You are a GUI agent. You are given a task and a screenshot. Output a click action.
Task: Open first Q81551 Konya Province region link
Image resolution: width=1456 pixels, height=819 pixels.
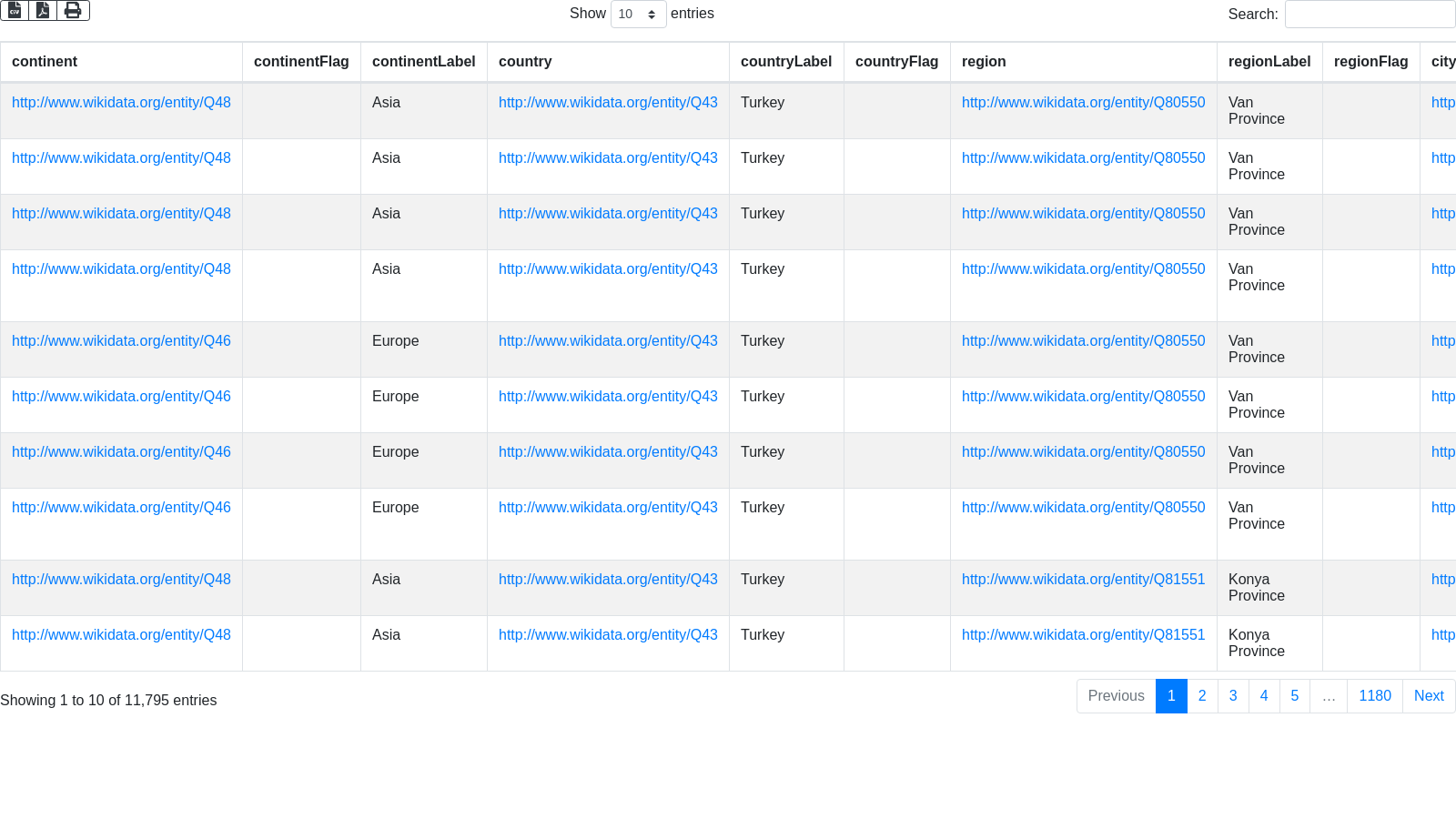[x=1083, y=580]
